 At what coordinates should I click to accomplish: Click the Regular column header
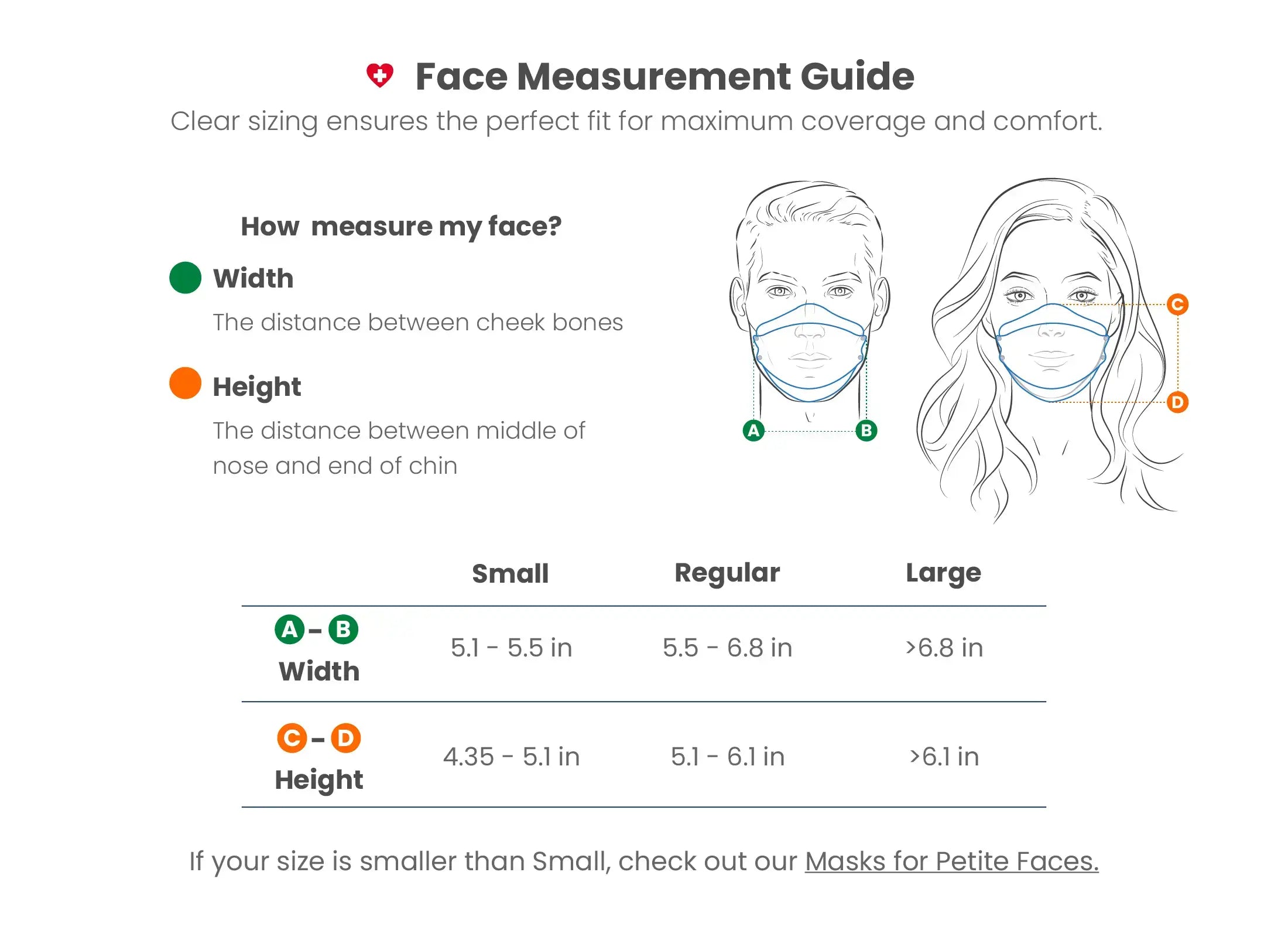coord(727,573)
